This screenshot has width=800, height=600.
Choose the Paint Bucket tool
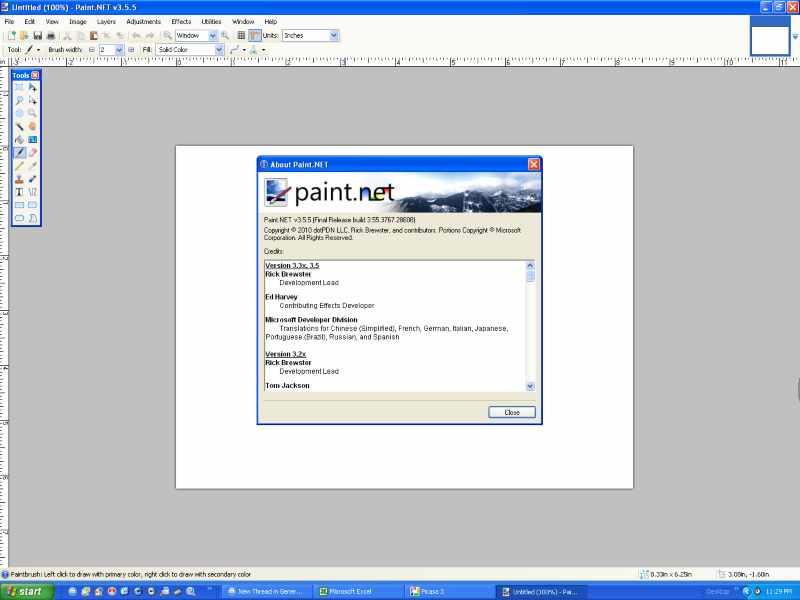(20, 140)
